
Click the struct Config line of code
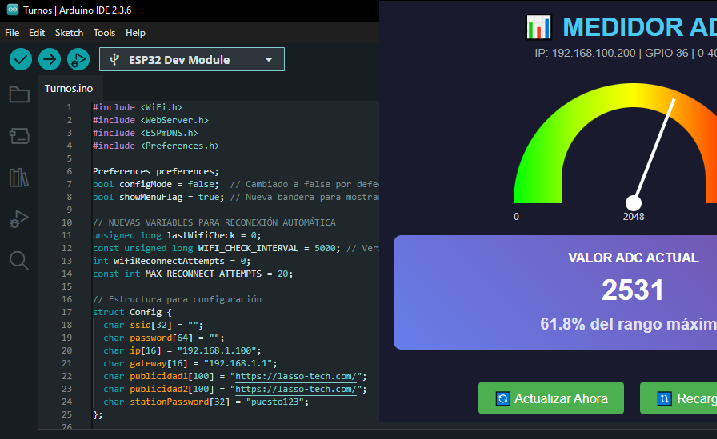[x=132, y=312]
